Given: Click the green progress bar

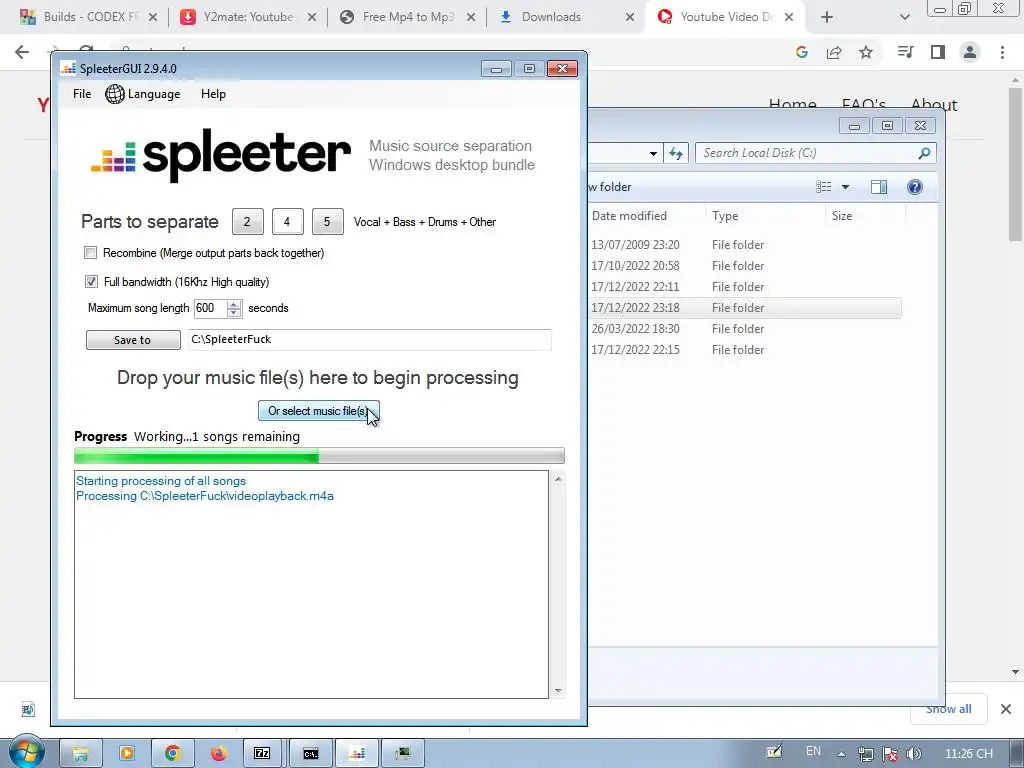Looking at the screenshot, I should 319,456.
